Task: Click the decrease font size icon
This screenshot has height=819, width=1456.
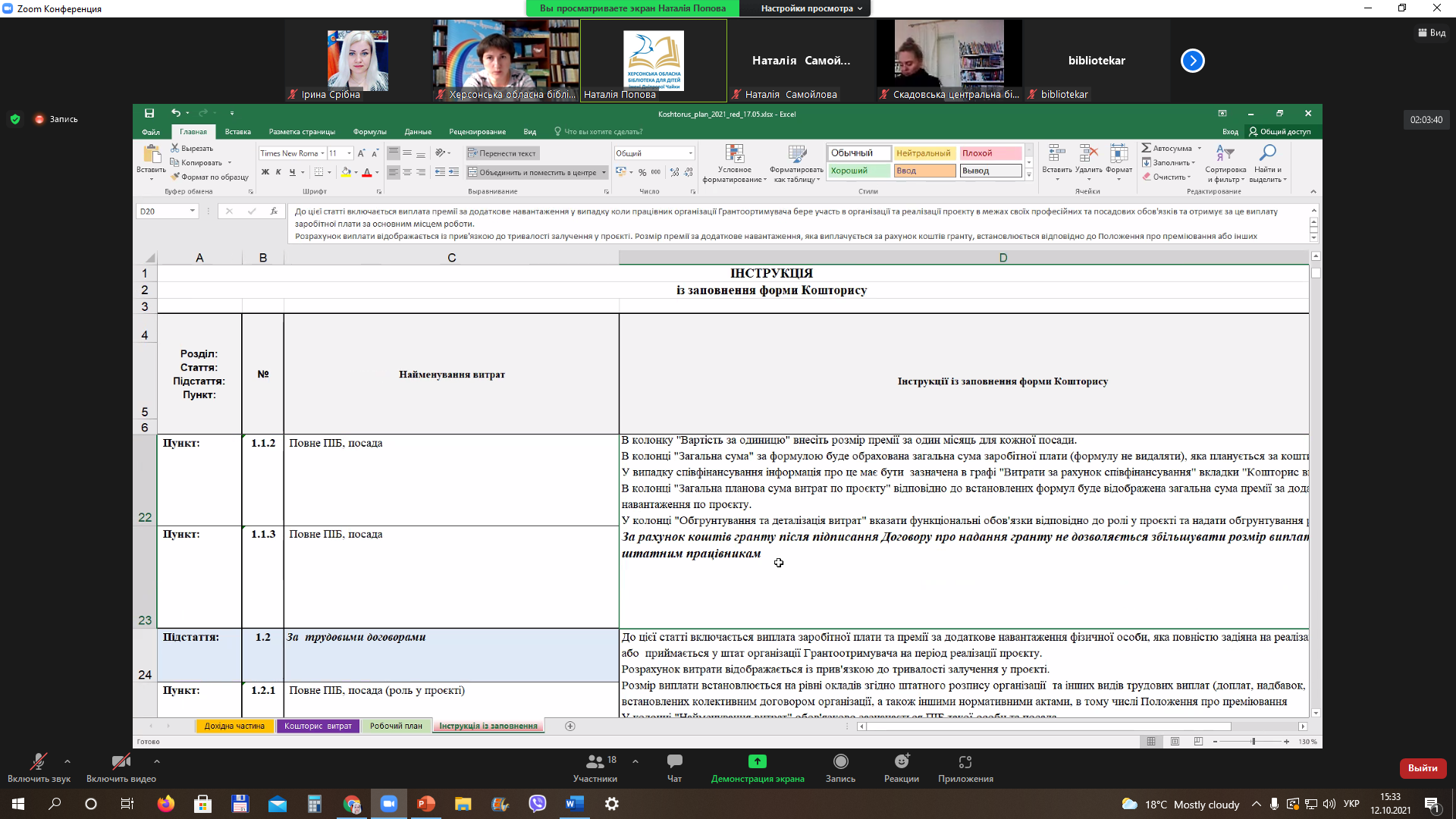Action: (375, 153)
